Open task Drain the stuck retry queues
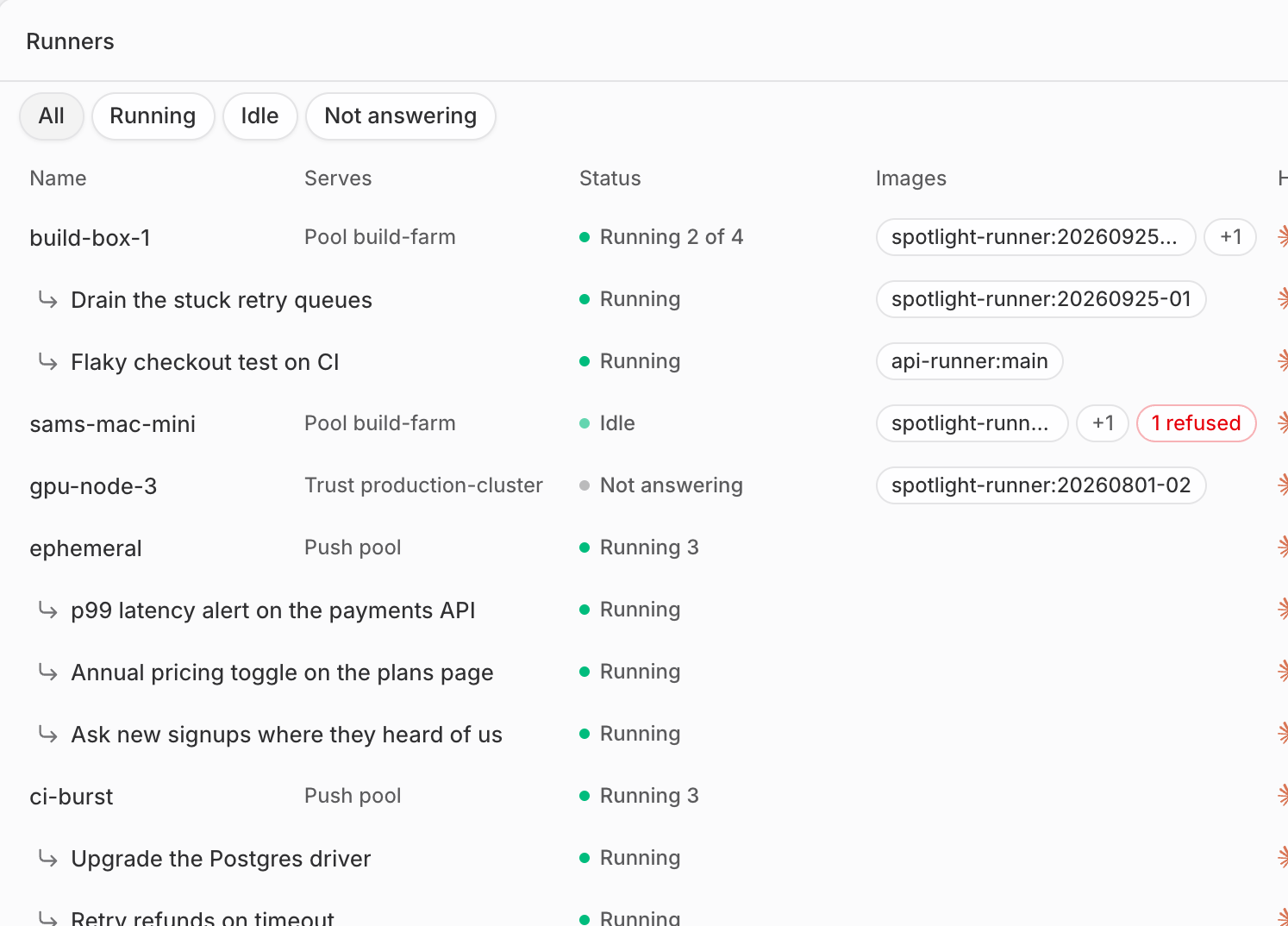Screen dimensions: 1288x926 coord(222,300)
